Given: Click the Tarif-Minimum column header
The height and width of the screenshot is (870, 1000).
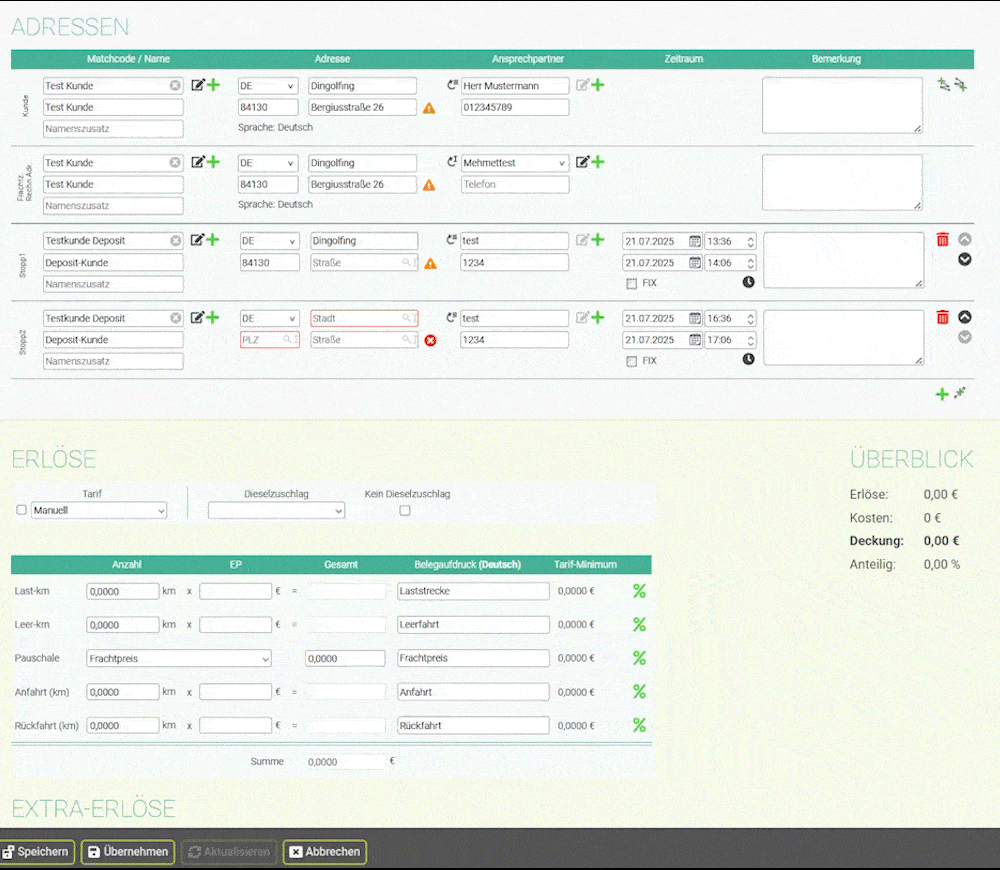Looking at the screenshot, I should [x=585, y=564].
